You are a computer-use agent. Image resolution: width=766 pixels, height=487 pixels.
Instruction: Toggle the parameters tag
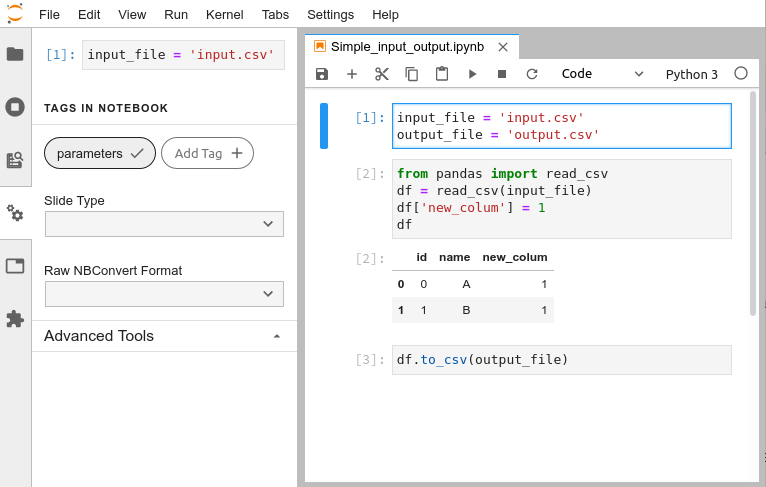pyautogui.click(x=100, y=153)
